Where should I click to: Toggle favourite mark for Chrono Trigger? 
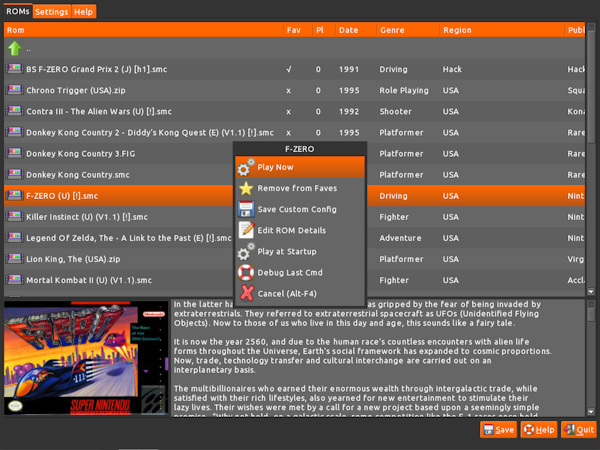[x=289, y=91]
